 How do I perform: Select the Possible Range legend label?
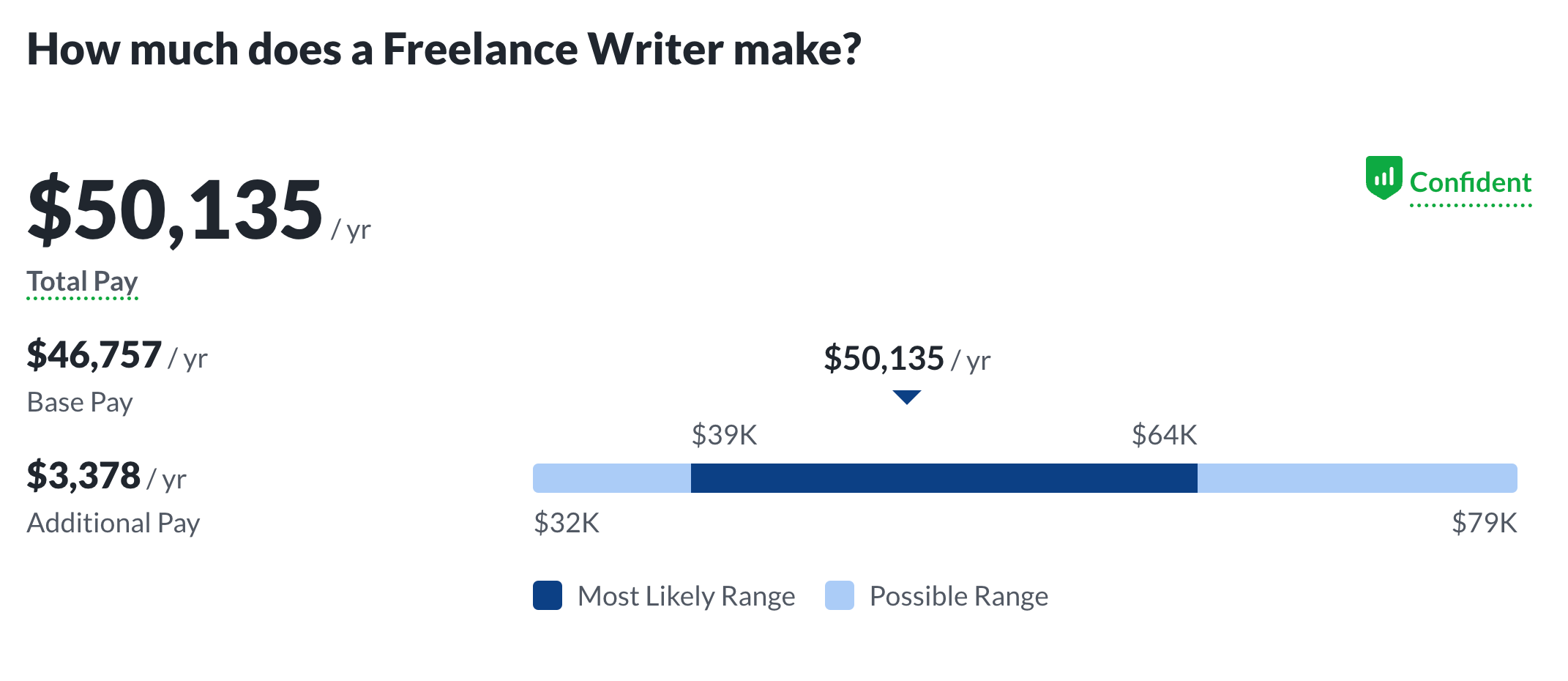958,596
